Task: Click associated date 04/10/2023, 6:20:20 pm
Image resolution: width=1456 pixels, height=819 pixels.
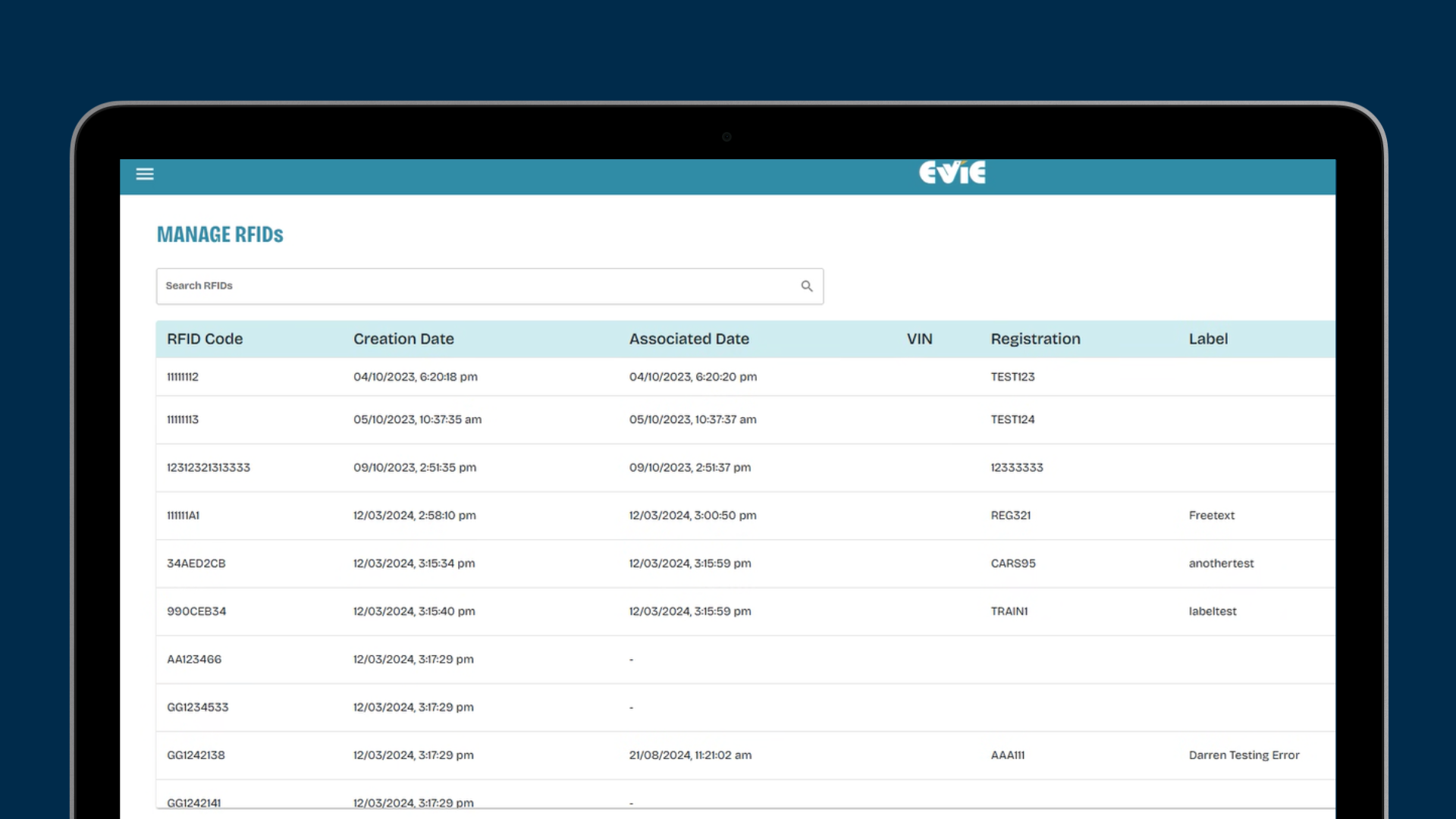Action: [693, 377]
